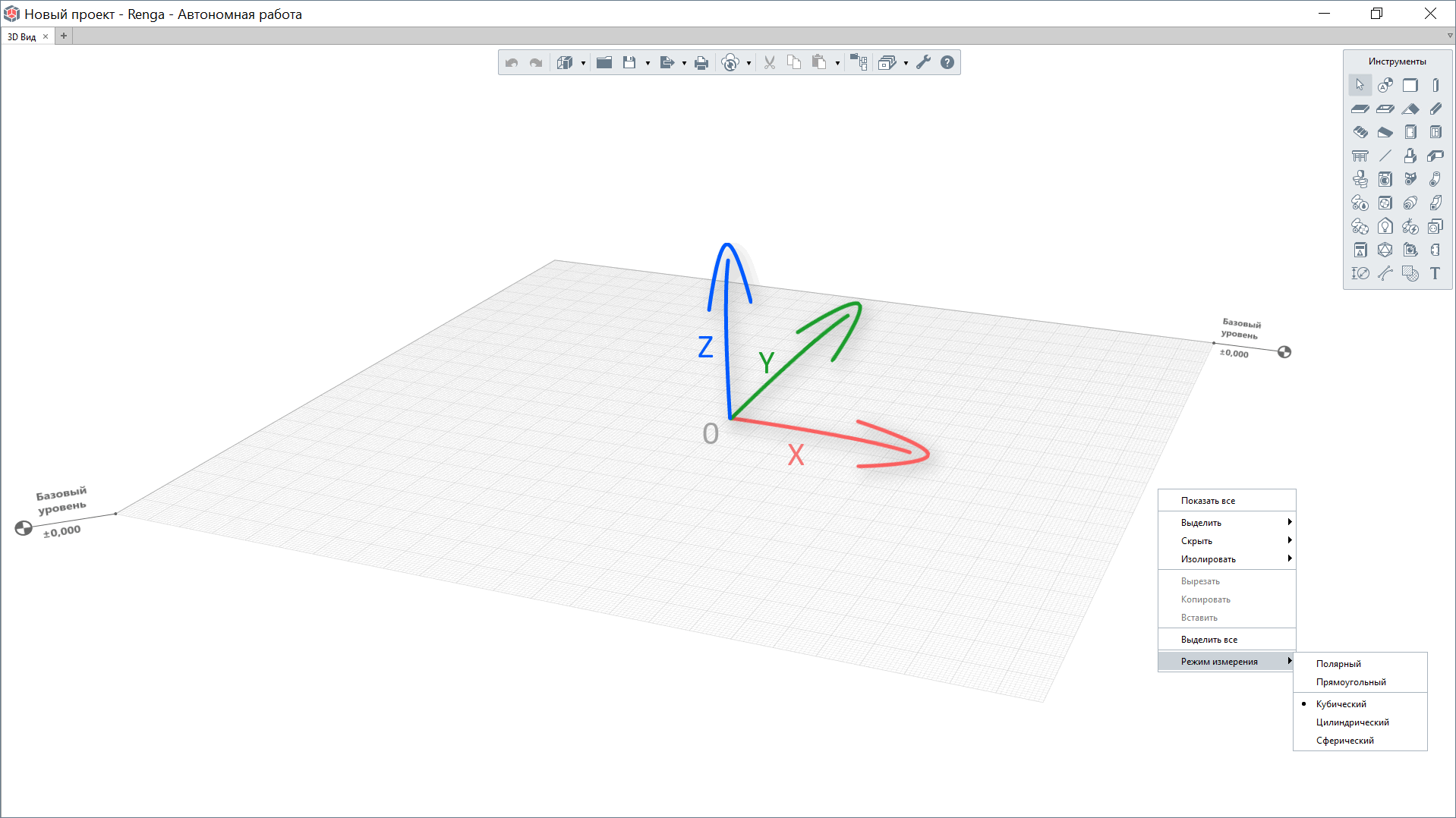Image resolution: width=1456 pixels, height=818 pixels.
Task: Click the 3D model view icon
Action: pos(565,63)
